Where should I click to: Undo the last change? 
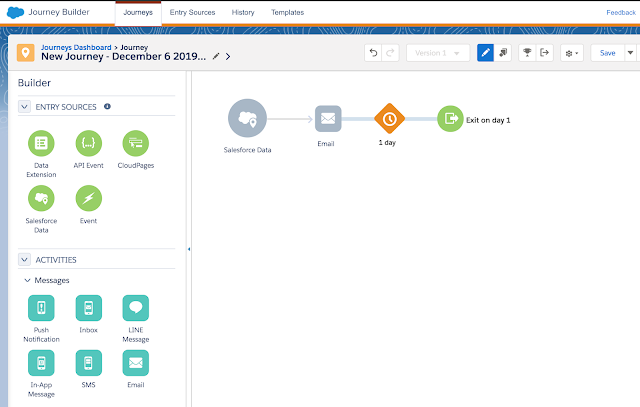(x=373, y=53)
